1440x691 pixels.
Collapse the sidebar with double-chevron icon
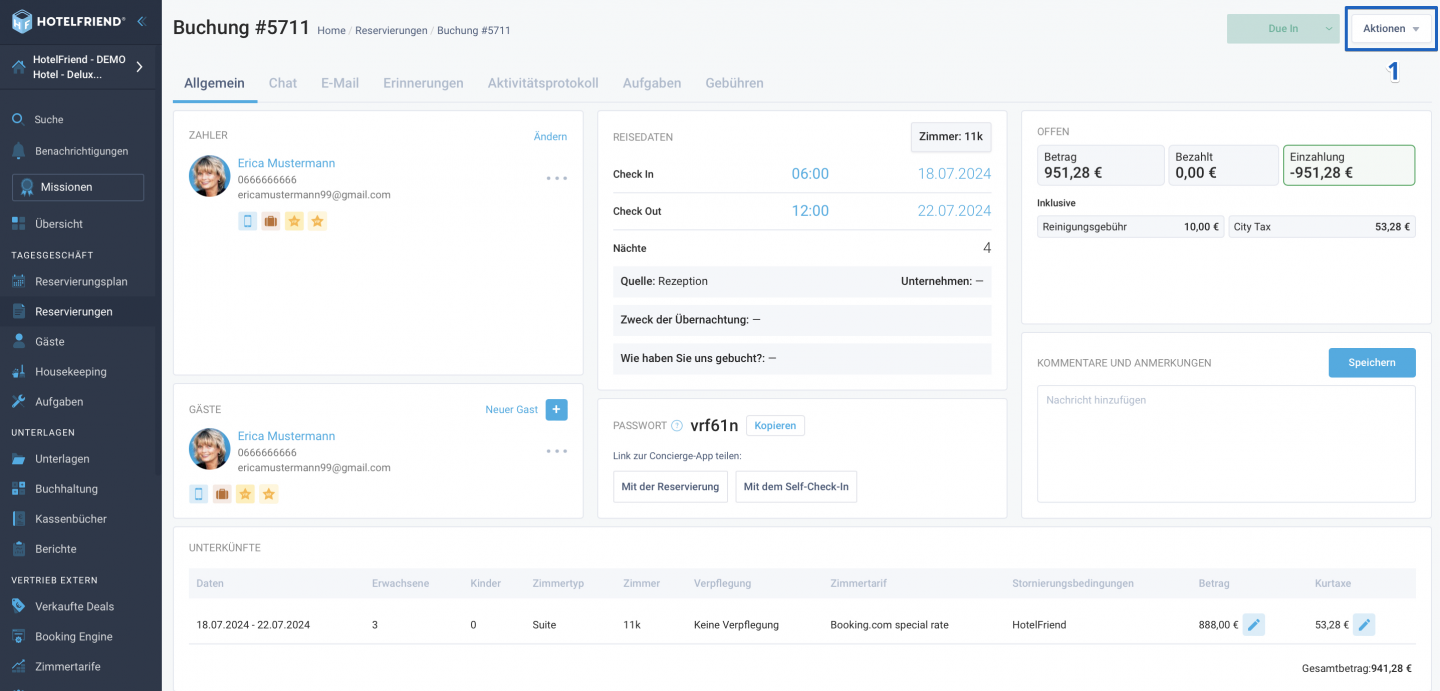point(141,21)
